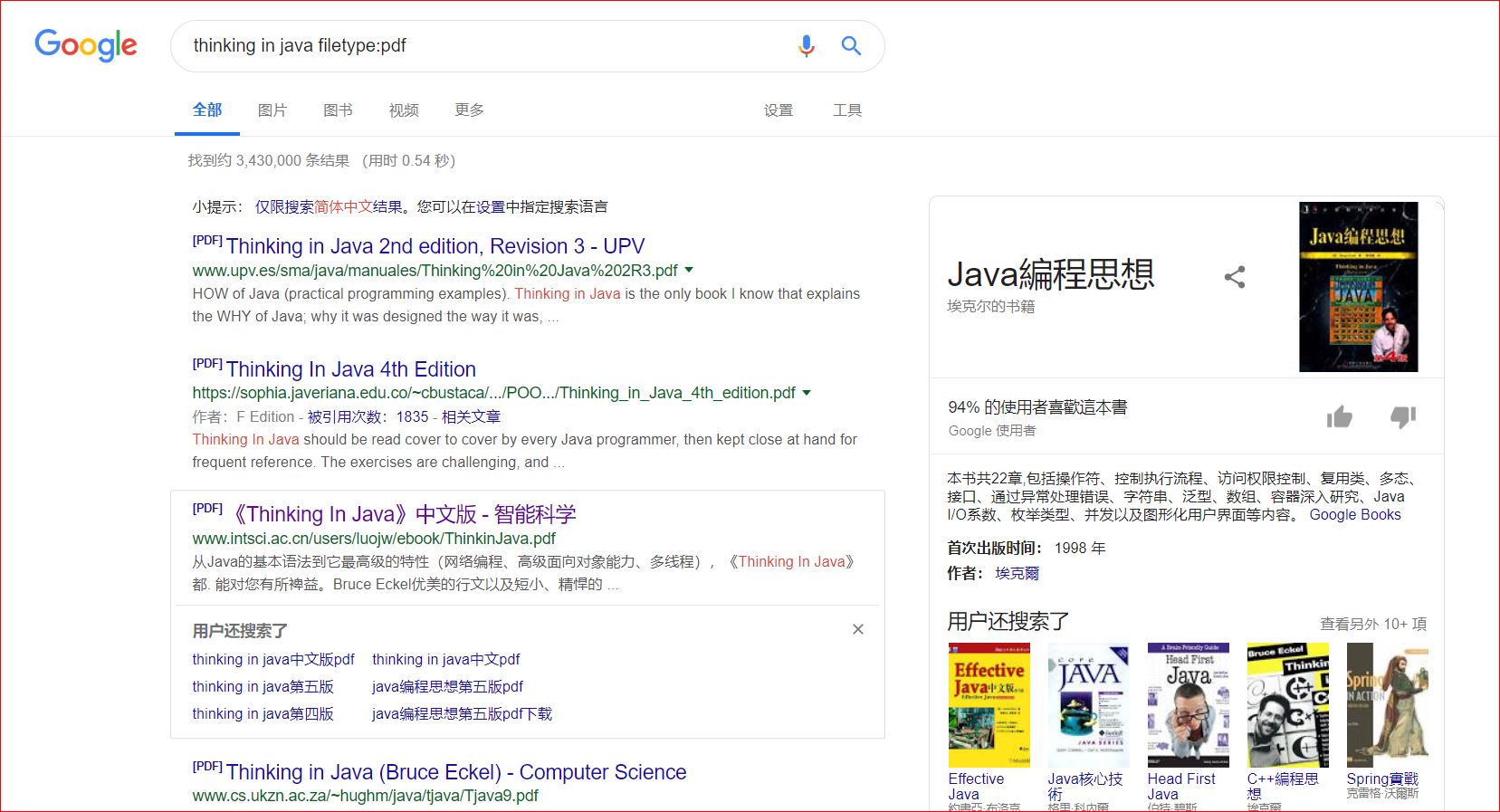Screen dimensions: 1500x812
Task: Open Effective Java book thumbnail
Action: coord(989,705)
